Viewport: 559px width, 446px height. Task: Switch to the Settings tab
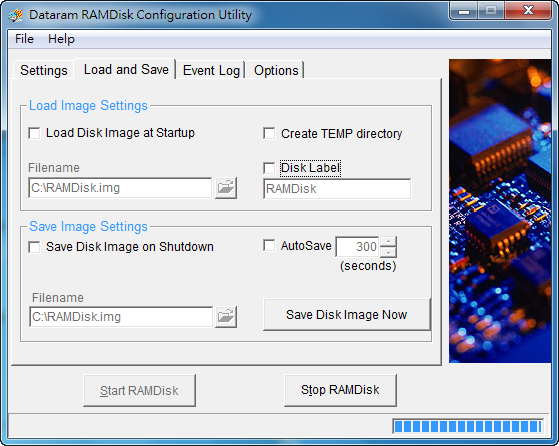[x=43, y=70]
